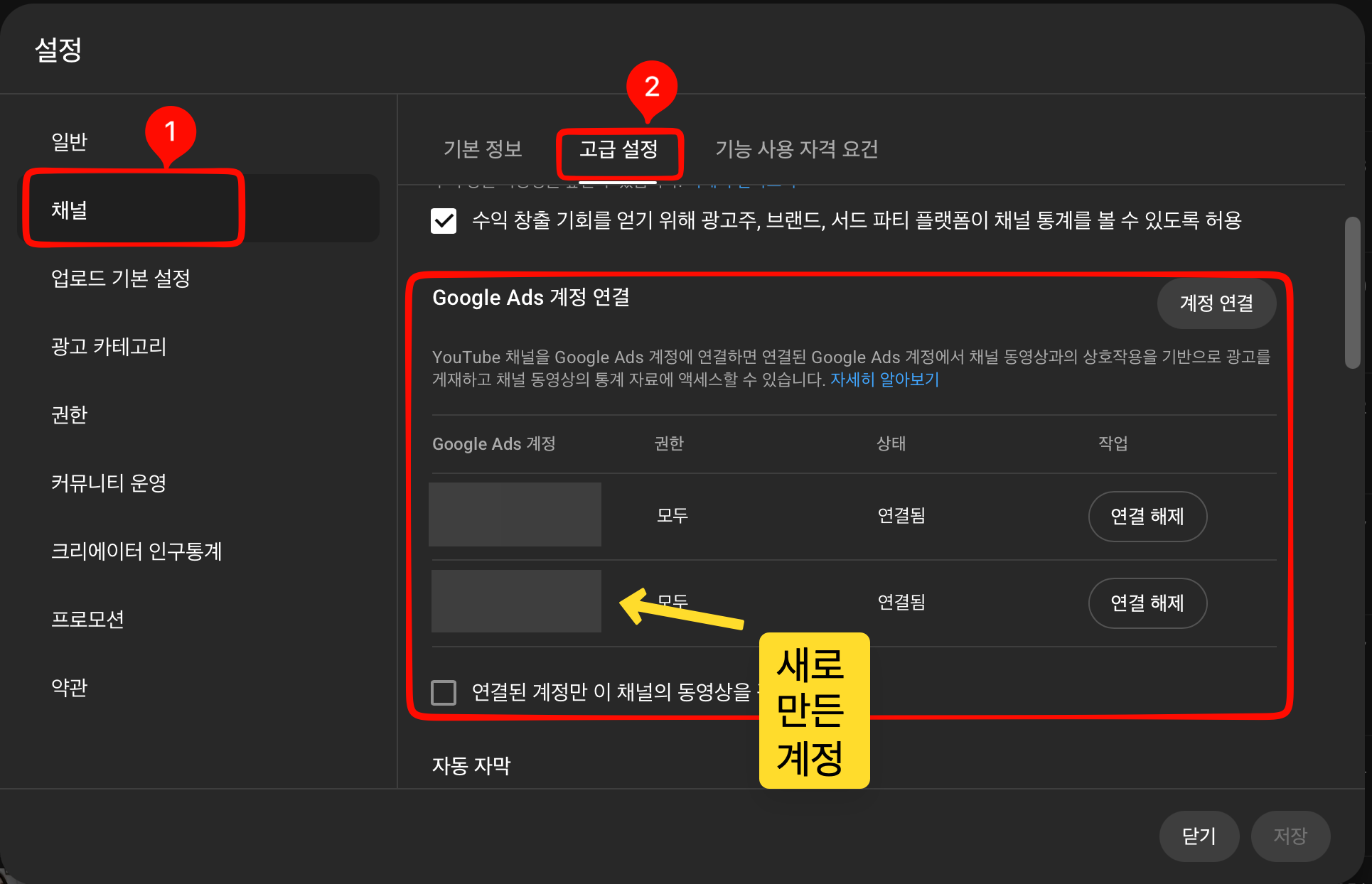Go to 광고 카테고리 settings

pyautogui.click(x=108, y=346)
